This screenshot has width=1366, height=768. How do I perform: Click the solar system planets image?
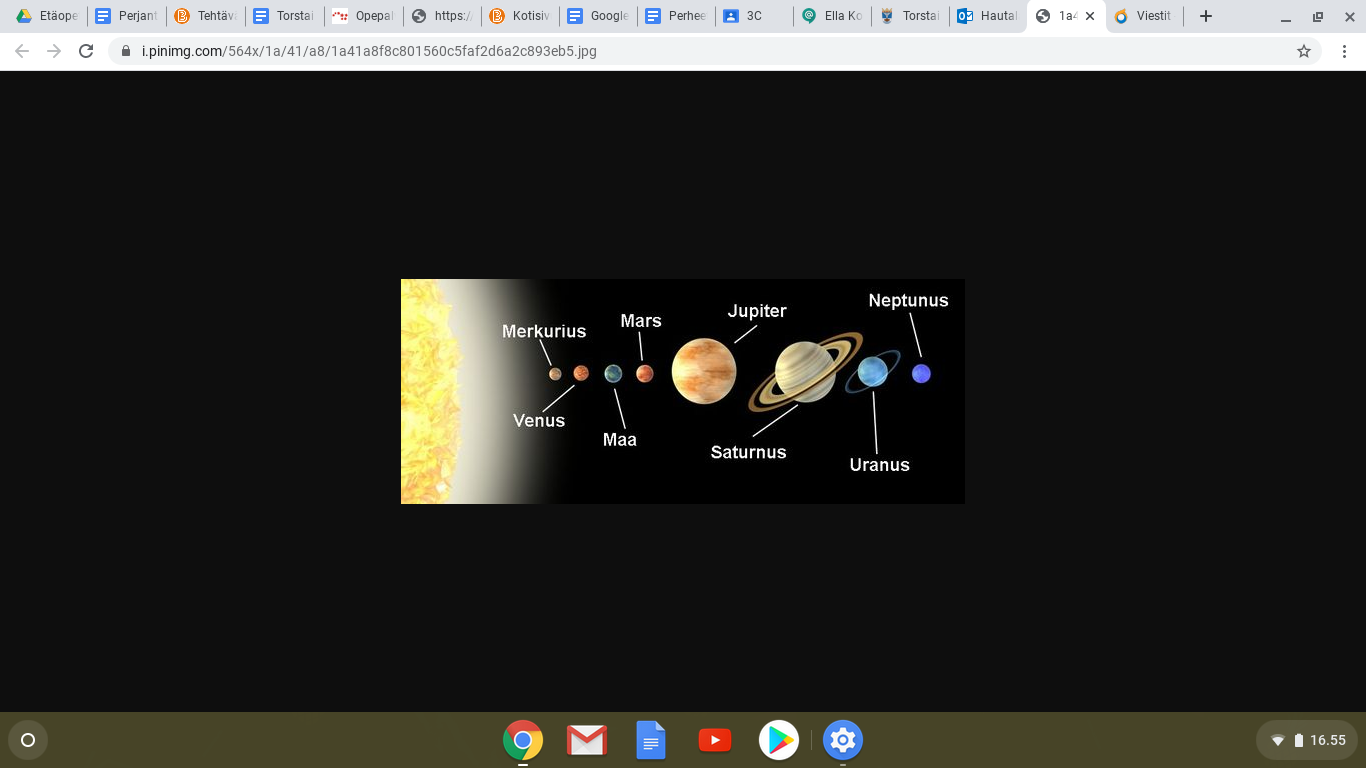[682, 391]
